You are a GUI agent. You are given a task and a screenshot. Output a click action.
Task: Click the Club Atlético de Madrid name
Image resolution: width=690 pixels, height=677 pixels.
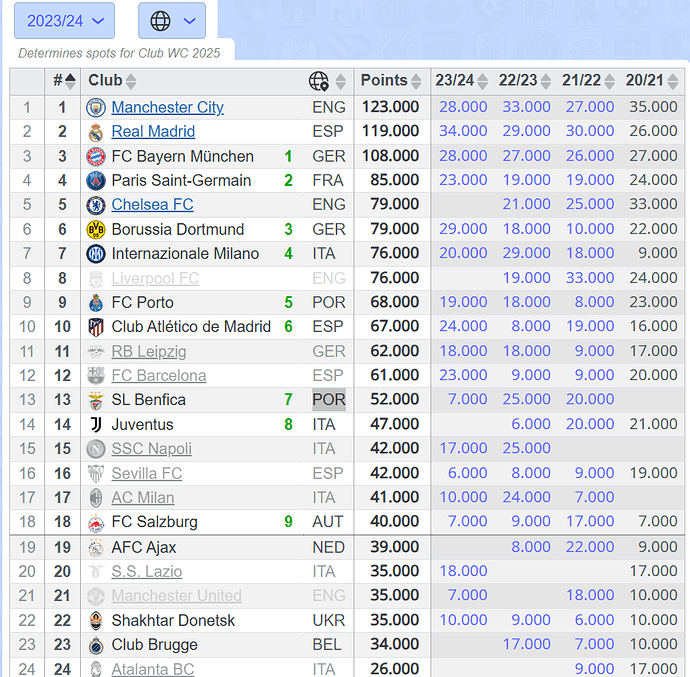tap(191, 327)
